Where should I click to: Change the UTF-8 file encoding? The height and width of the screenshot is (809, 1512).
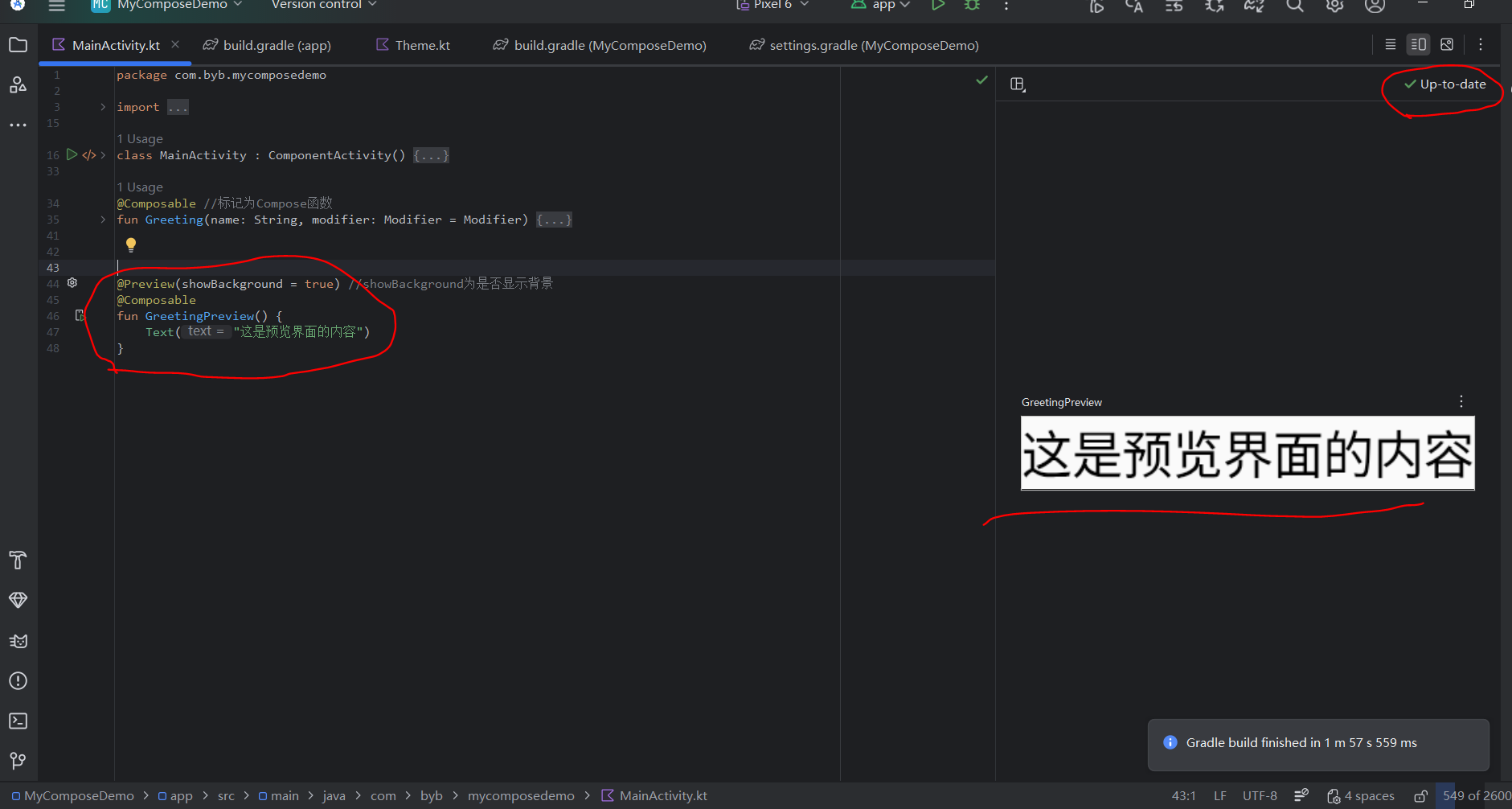click(1260, 796)
